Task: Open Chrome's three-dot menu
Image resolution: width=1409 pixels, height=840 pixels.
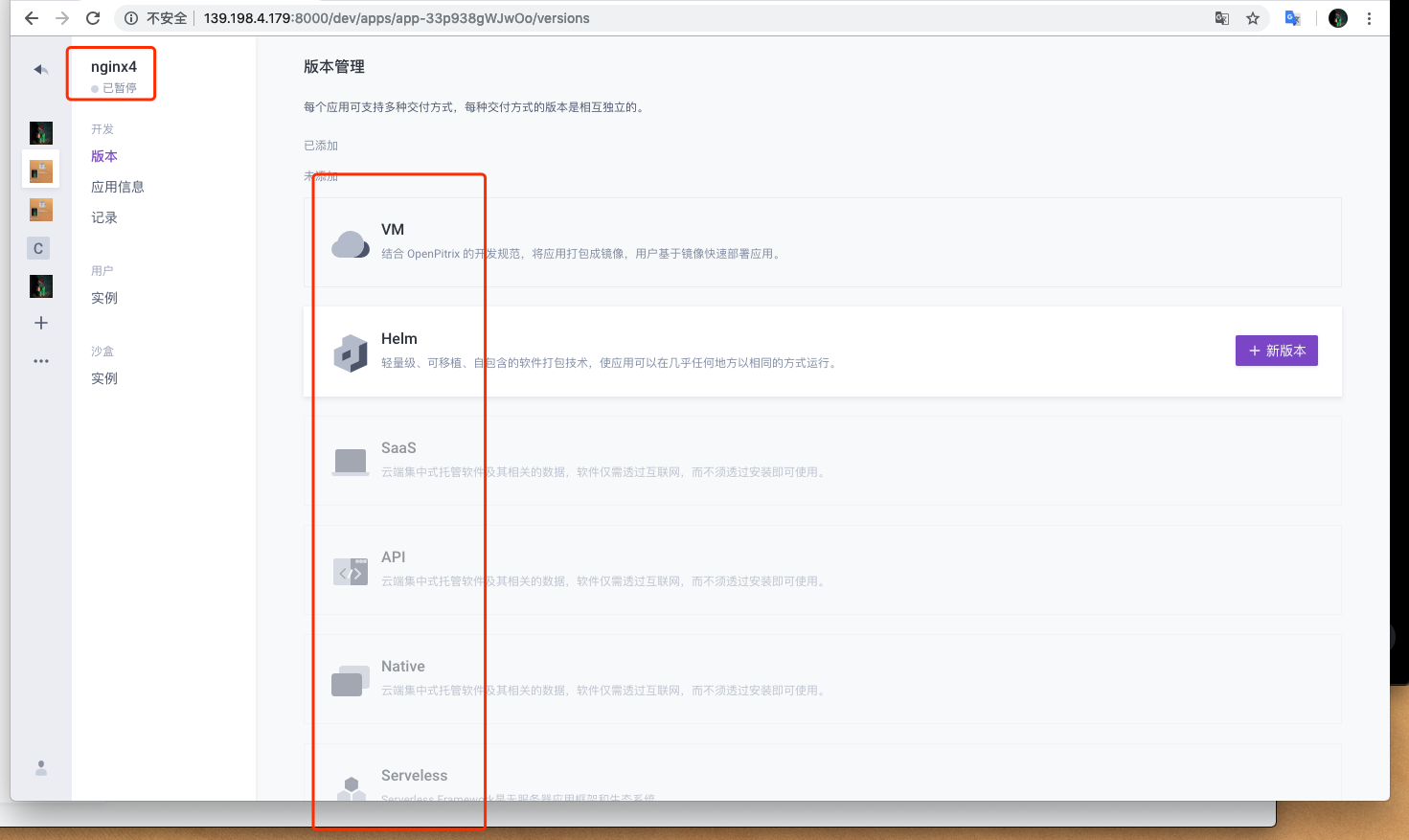Action: pyautogui.click(x=1369, y=17)
